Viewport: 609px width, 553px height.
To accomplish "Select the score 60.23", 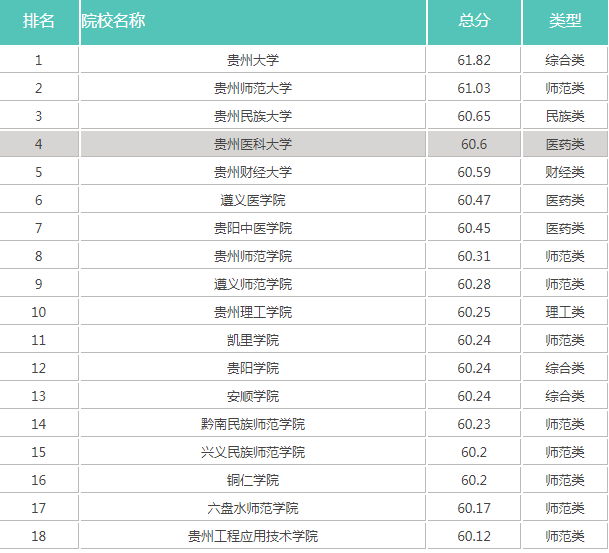I will pos(474,424).
